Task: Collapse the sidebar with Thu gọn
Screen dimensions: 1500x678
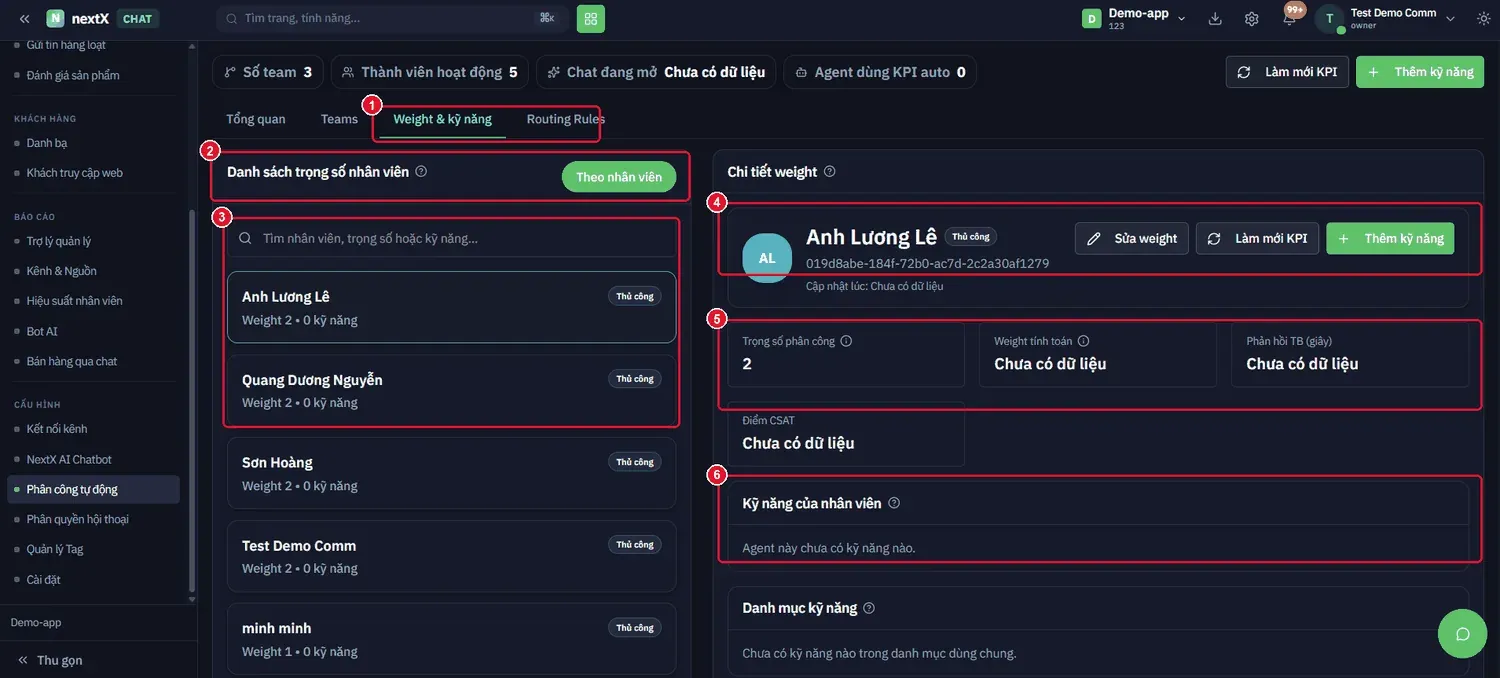Action: pyautogui.click(x=50, y=660)
